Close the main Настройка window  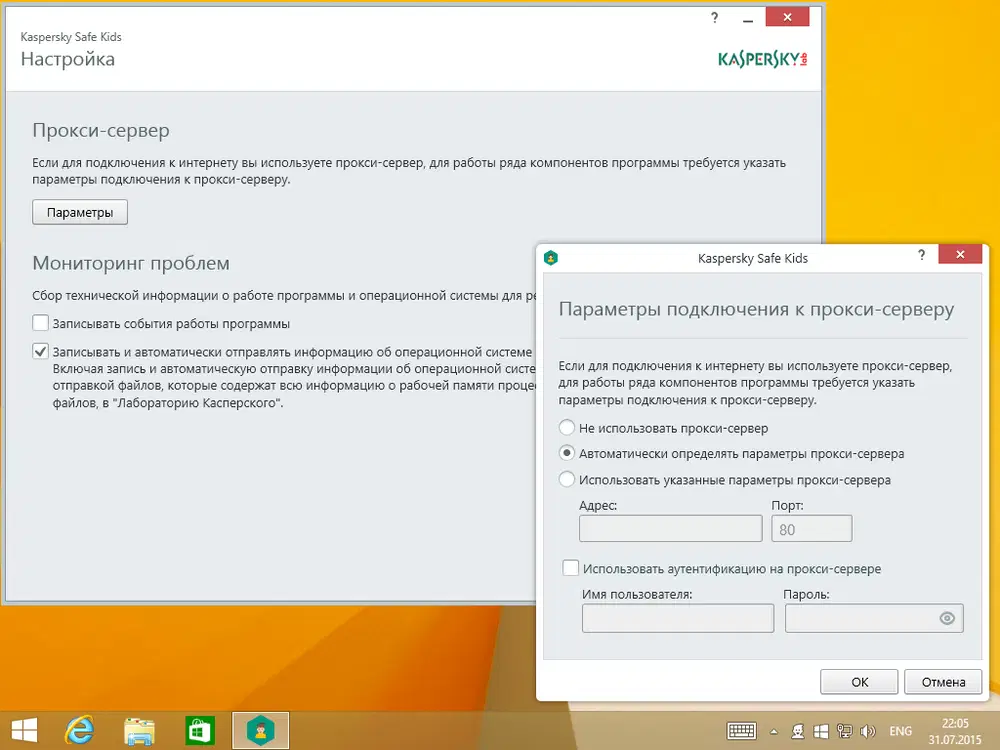coord(787,17)
